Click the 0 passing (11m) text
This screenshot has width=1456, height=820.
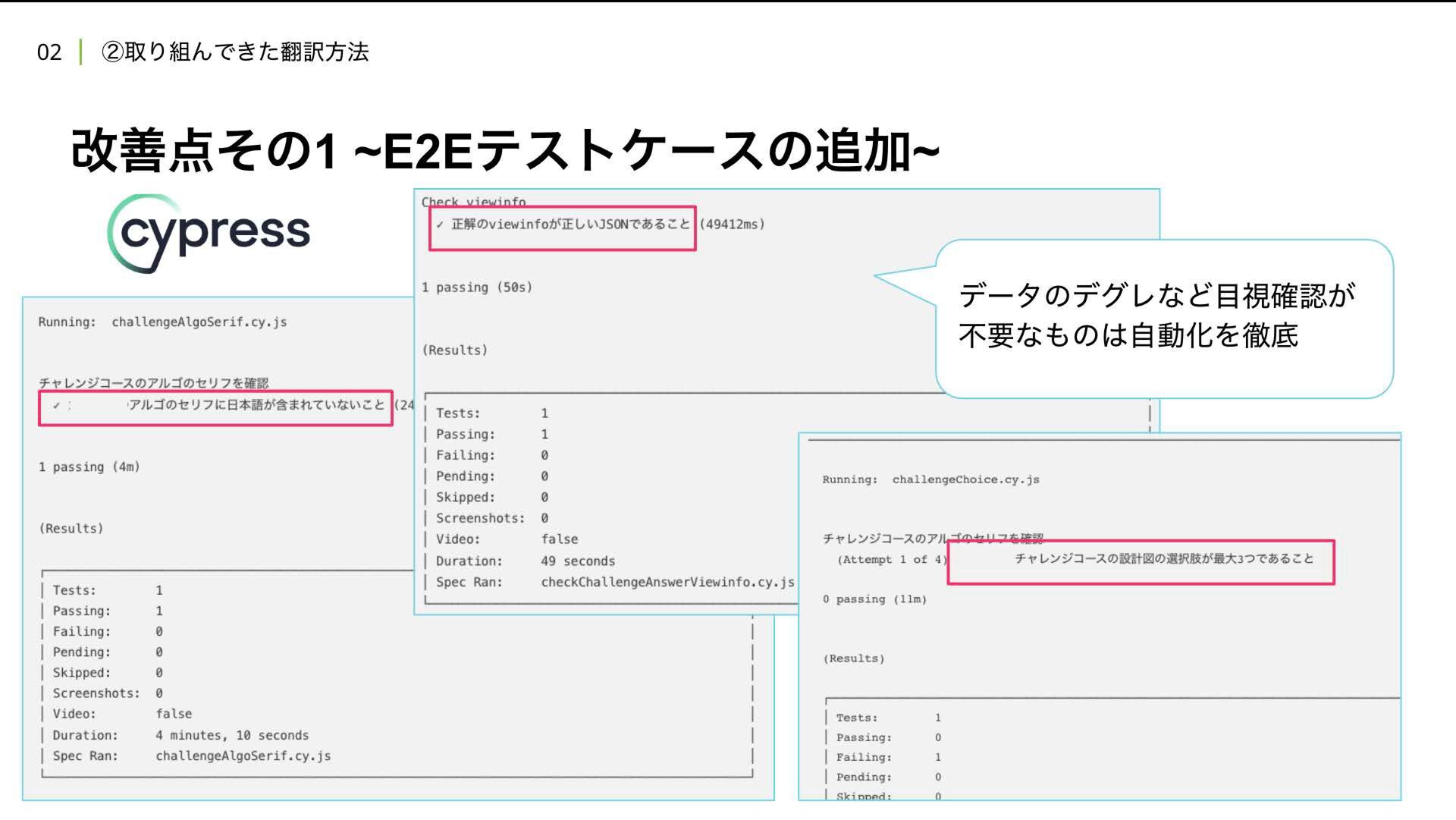pyautogui.click(x=874, y=600)
